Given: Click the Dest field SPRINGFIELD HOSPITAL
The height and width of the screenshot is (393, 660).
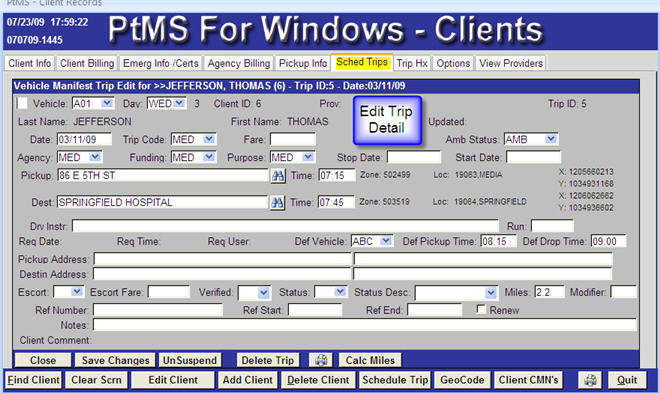Looking at the screenshot, I should tap(162, 202).
